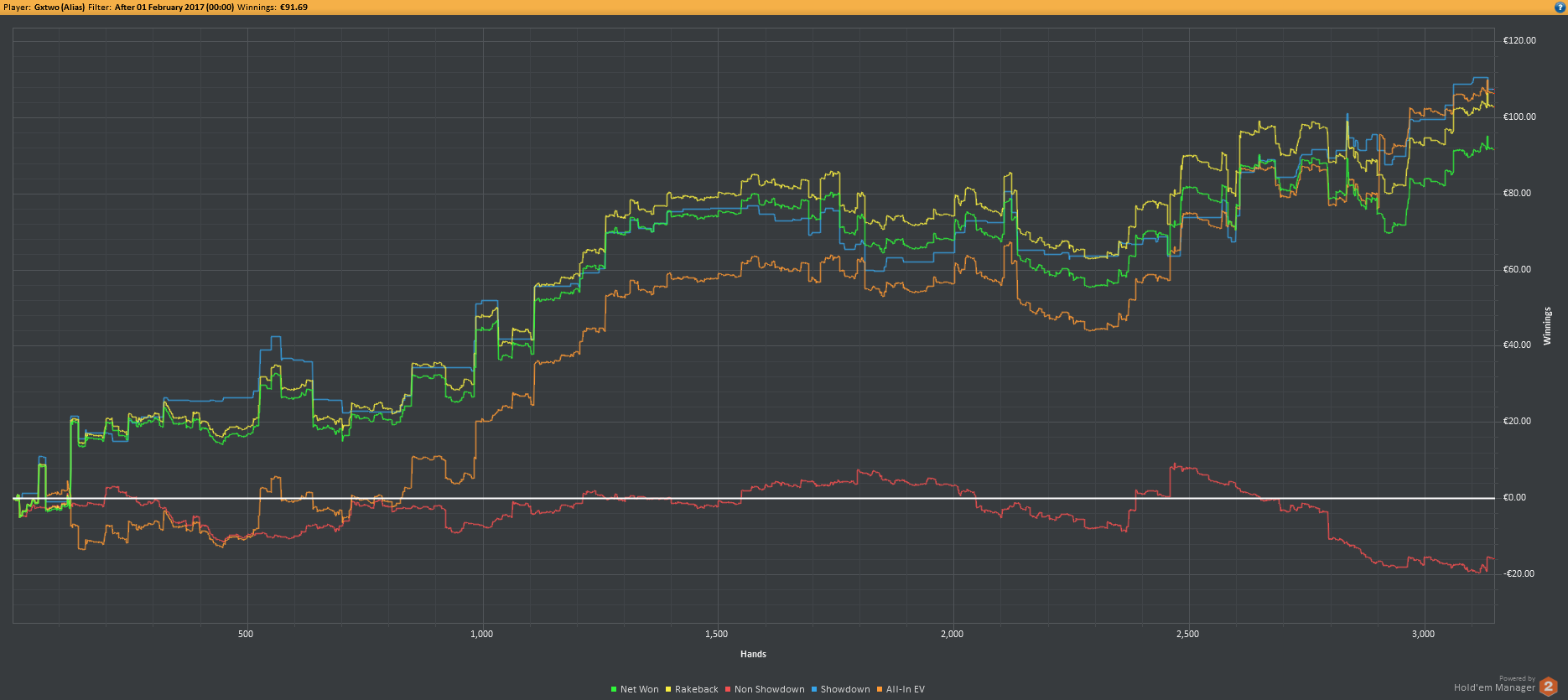Viewport: 1568px width, 700px height.
Task: Click the '€80.00' y-axis label
Action: pyautogui.click(x=1517, y=193)
